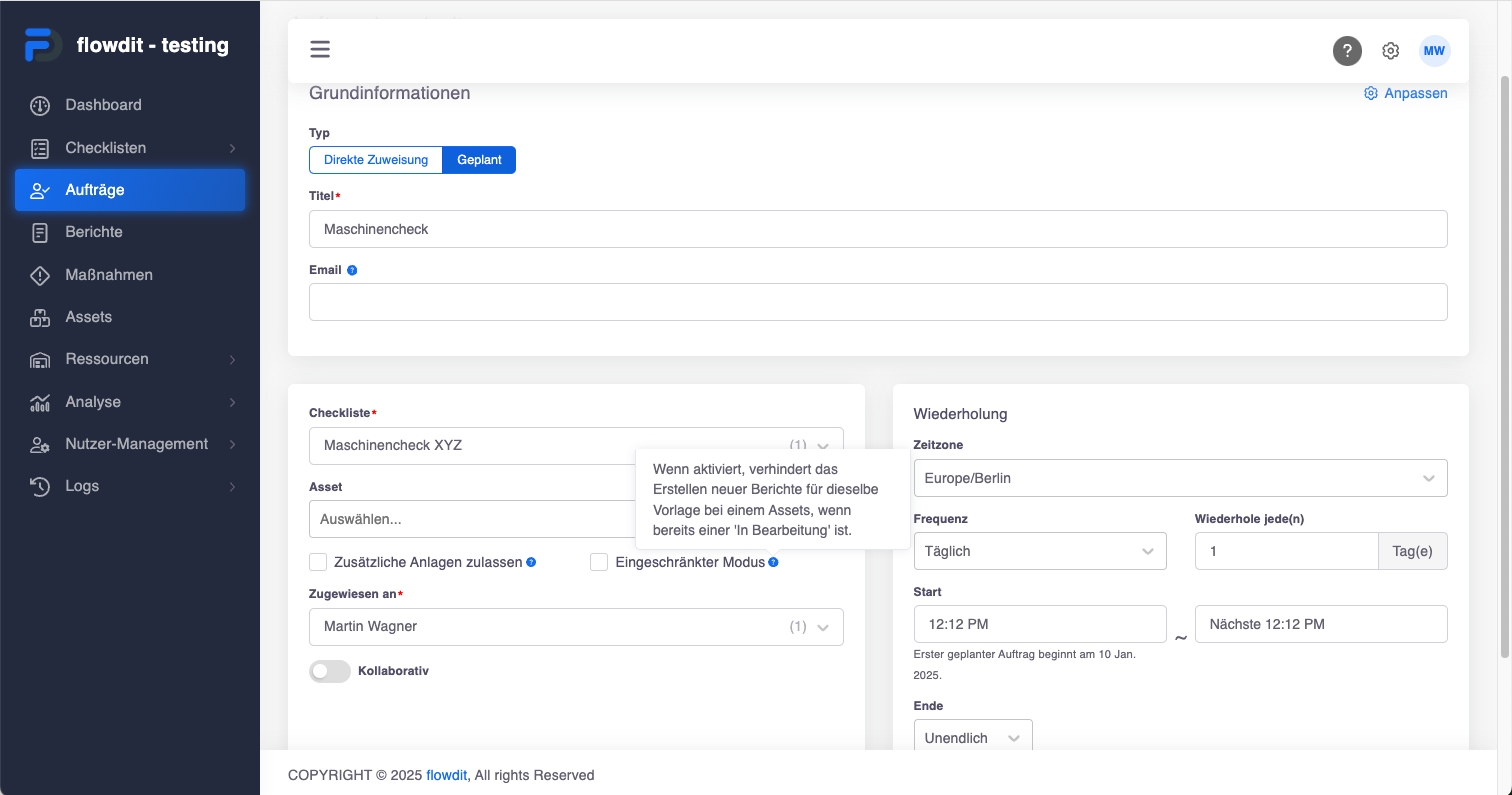Go to Berichte in the sidebar
The image size is (1512, 795).
coord(94,232)
